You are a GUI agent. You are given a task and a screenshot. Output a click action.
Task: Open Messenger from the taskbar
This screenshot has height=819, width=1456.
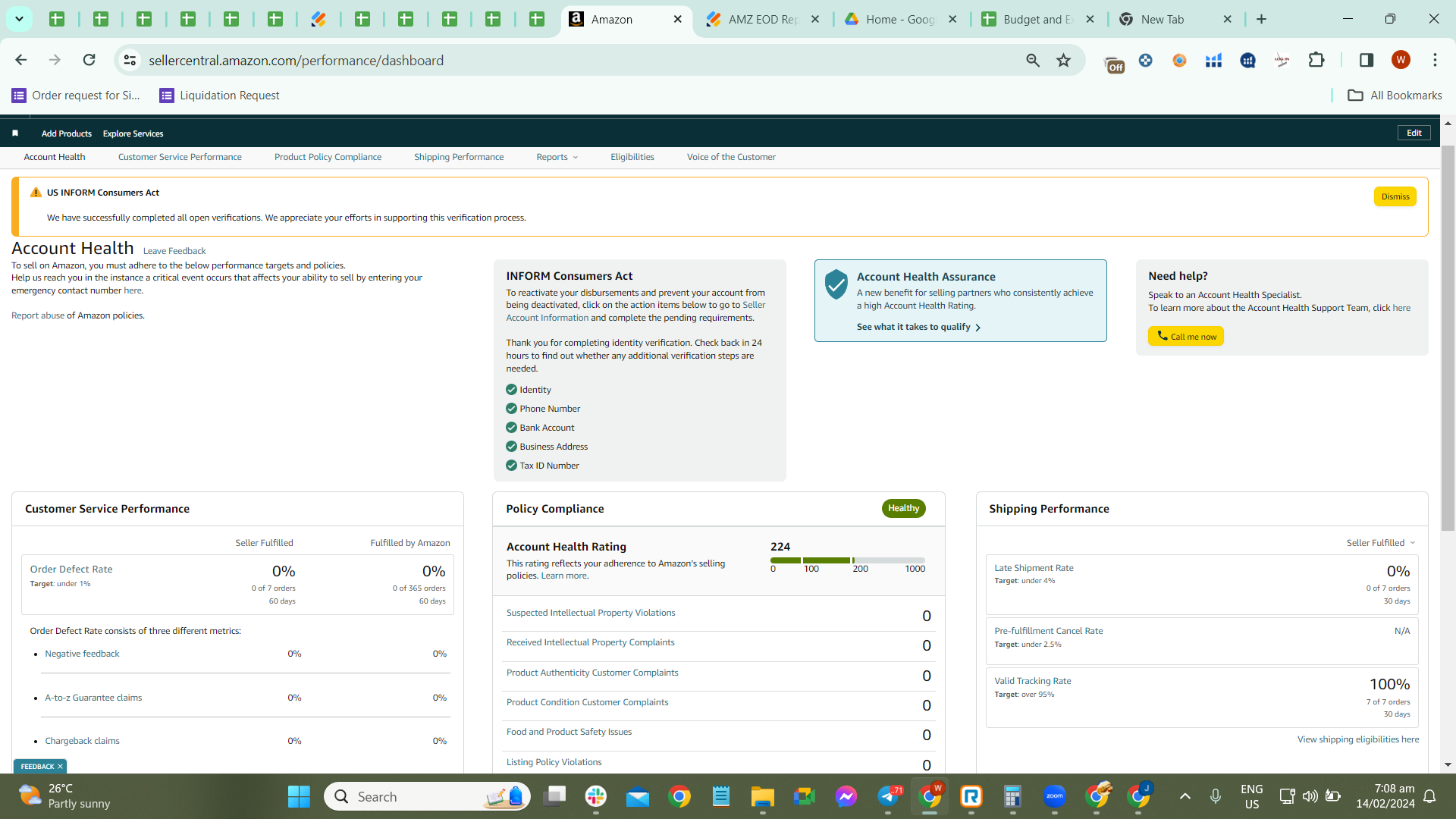point(846,796)
